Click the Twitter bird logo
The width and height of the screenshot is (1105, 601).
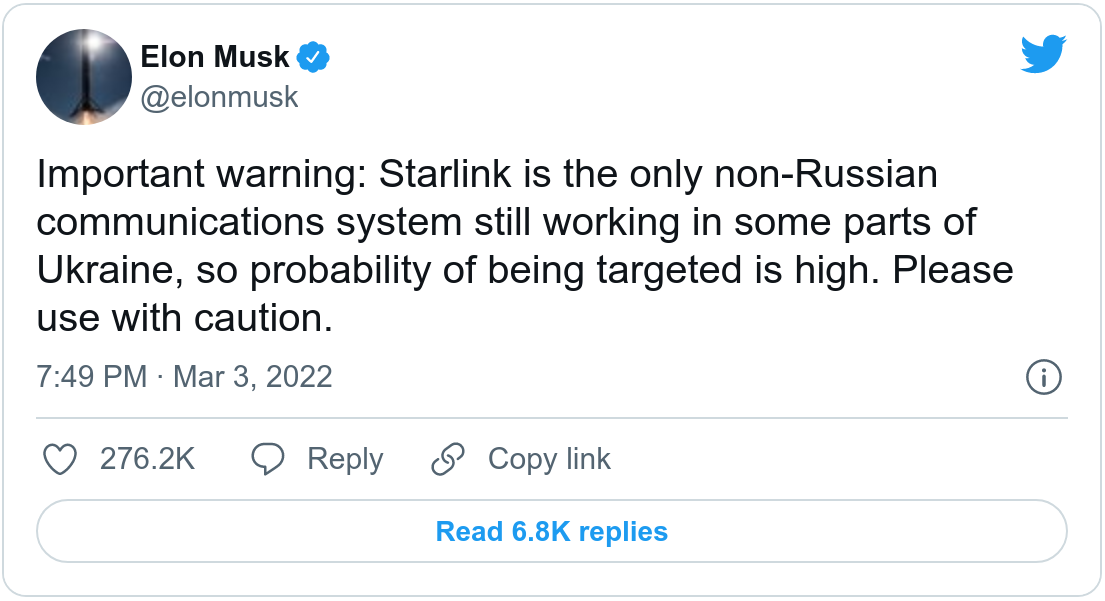[1043, 54]
